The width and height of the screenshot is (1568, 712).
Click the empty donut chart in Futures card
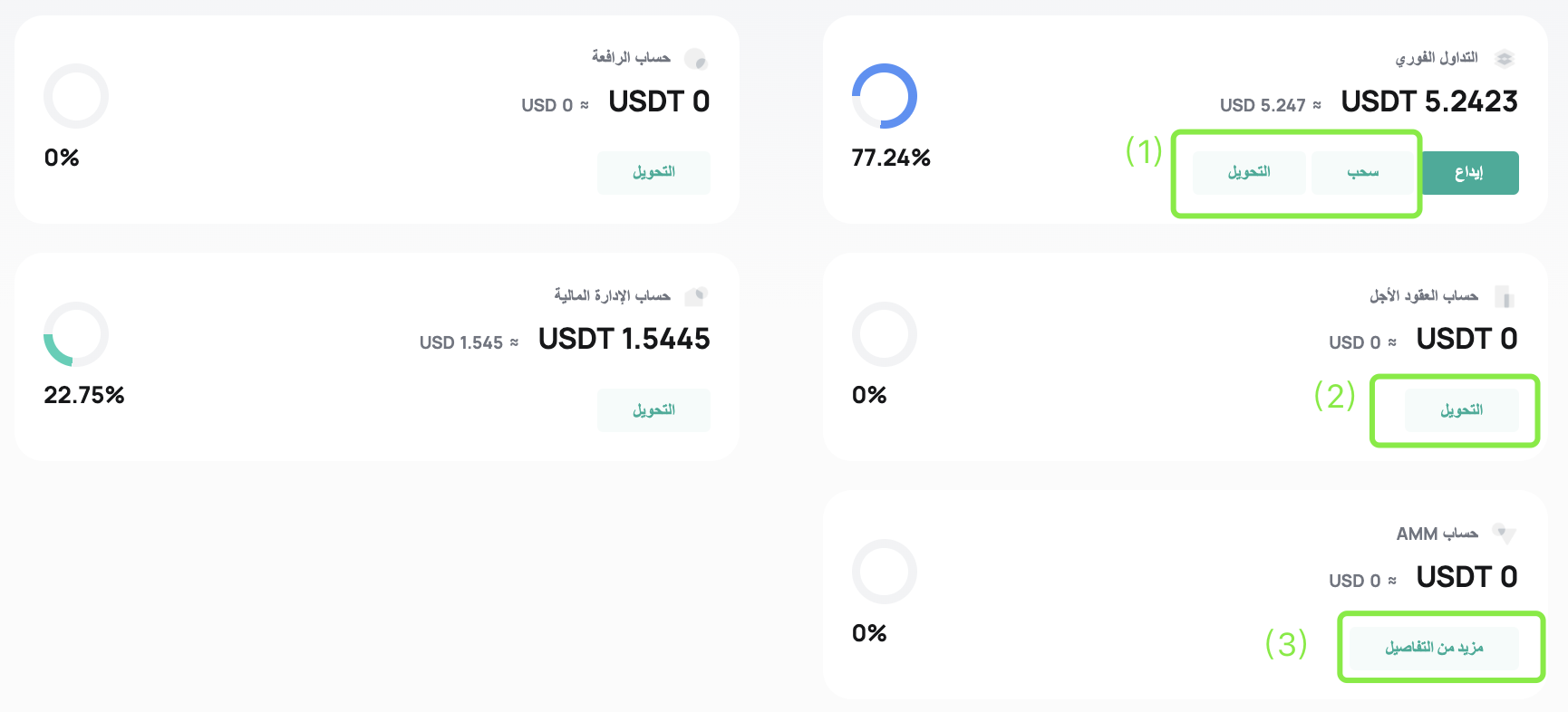(x=885, y=334)
